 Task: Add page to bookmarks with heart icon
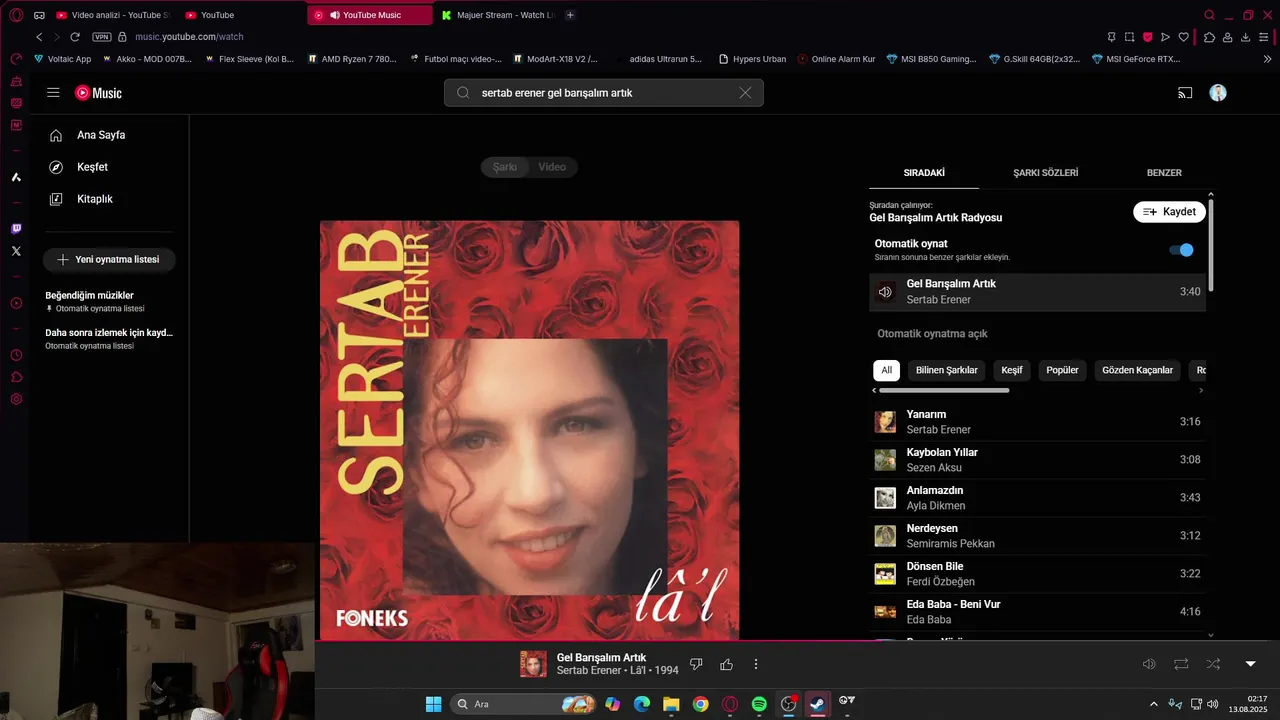point(1184,37)
